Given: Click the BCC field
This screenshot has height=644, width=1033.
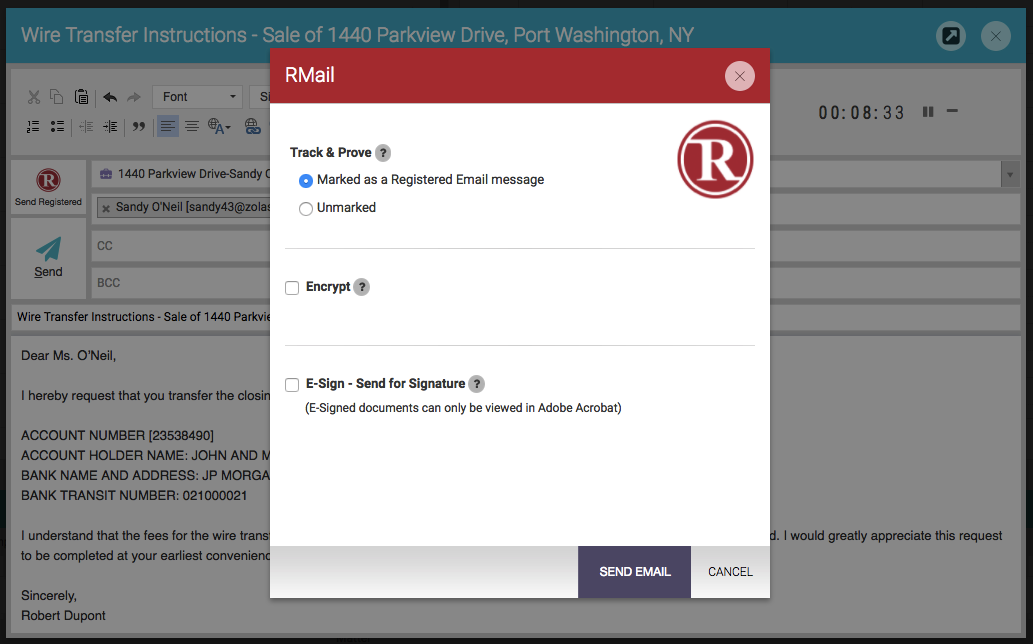Looking at the screenshot, I should point(555,282).
